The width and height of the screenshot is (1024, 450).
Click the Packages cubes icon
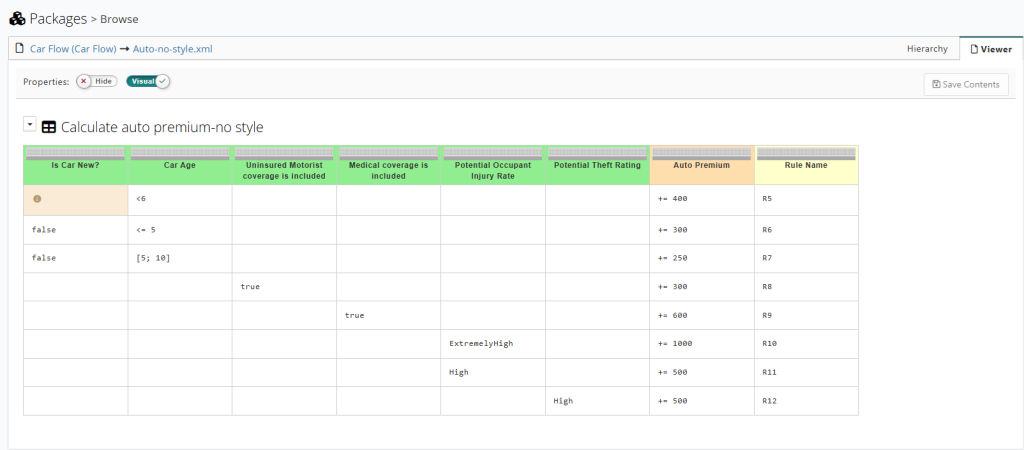17,18
